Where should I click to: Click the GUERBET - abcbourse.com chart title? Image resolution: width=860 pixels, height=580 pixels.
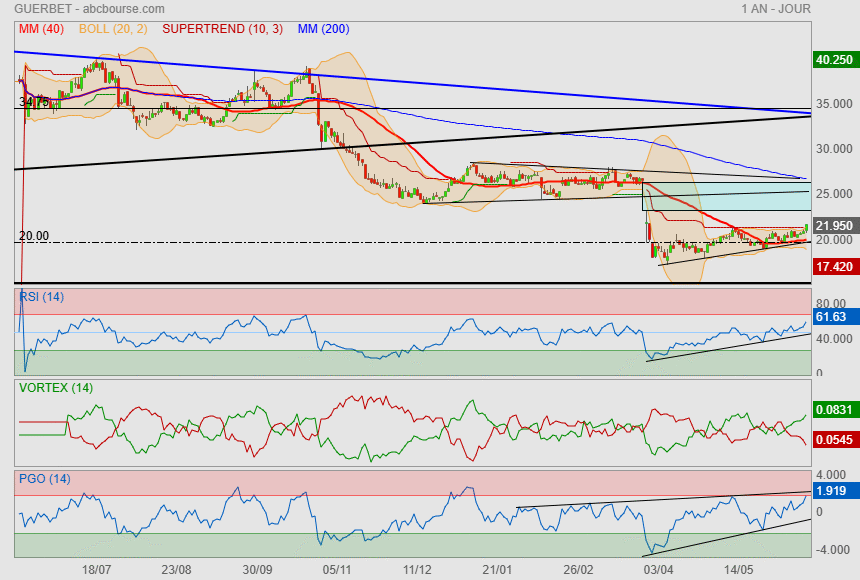(75, 9)
